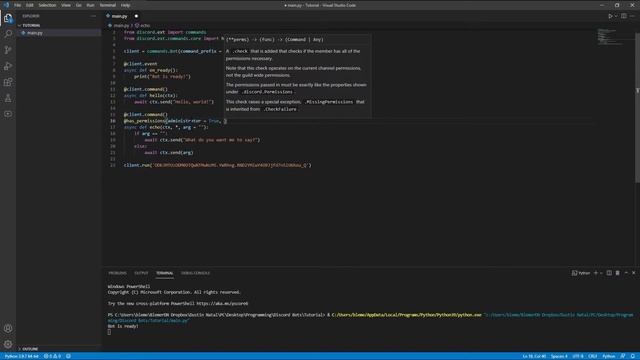Screen dimensions: 640x360
Task: Open the Run menu
Action: 91,5
